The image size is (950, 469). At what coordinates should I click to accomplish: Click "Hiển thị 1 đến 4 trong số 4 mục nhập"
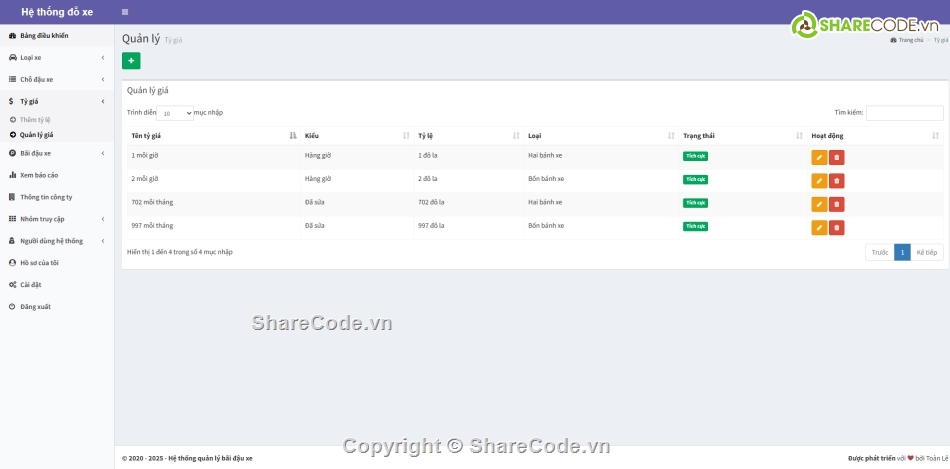tap(179, 252)
